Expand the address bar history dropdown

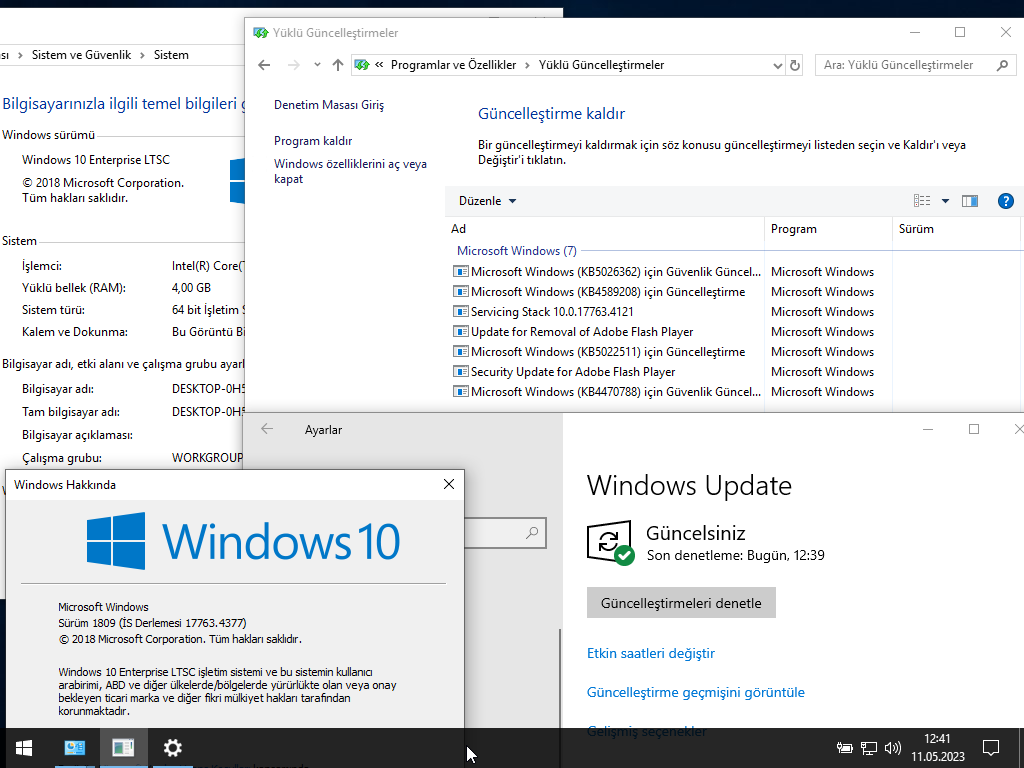777,65
